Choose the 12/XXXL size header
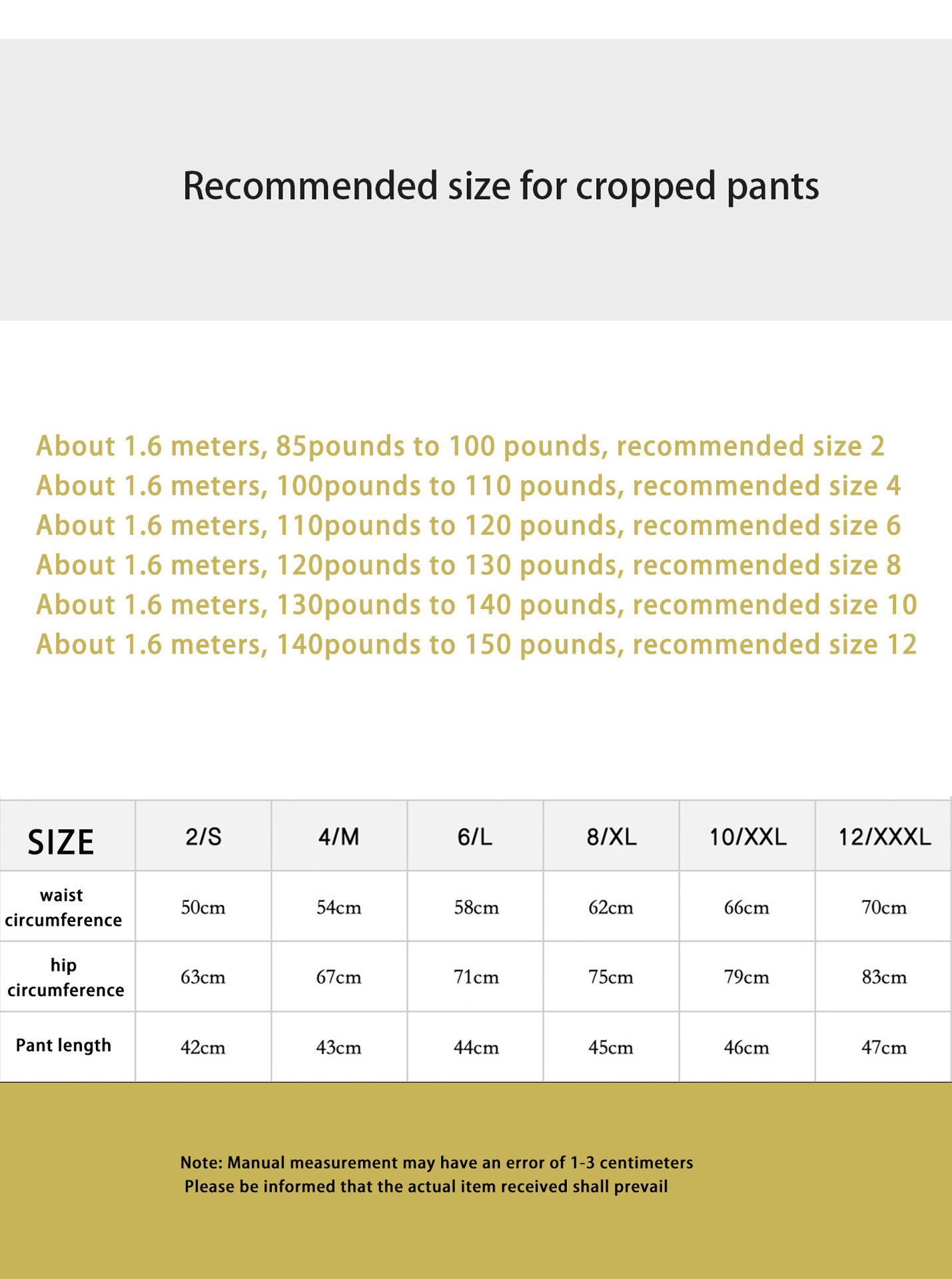Image resolution: width=952 pixels, height=1279 pixels. (884, 837)
